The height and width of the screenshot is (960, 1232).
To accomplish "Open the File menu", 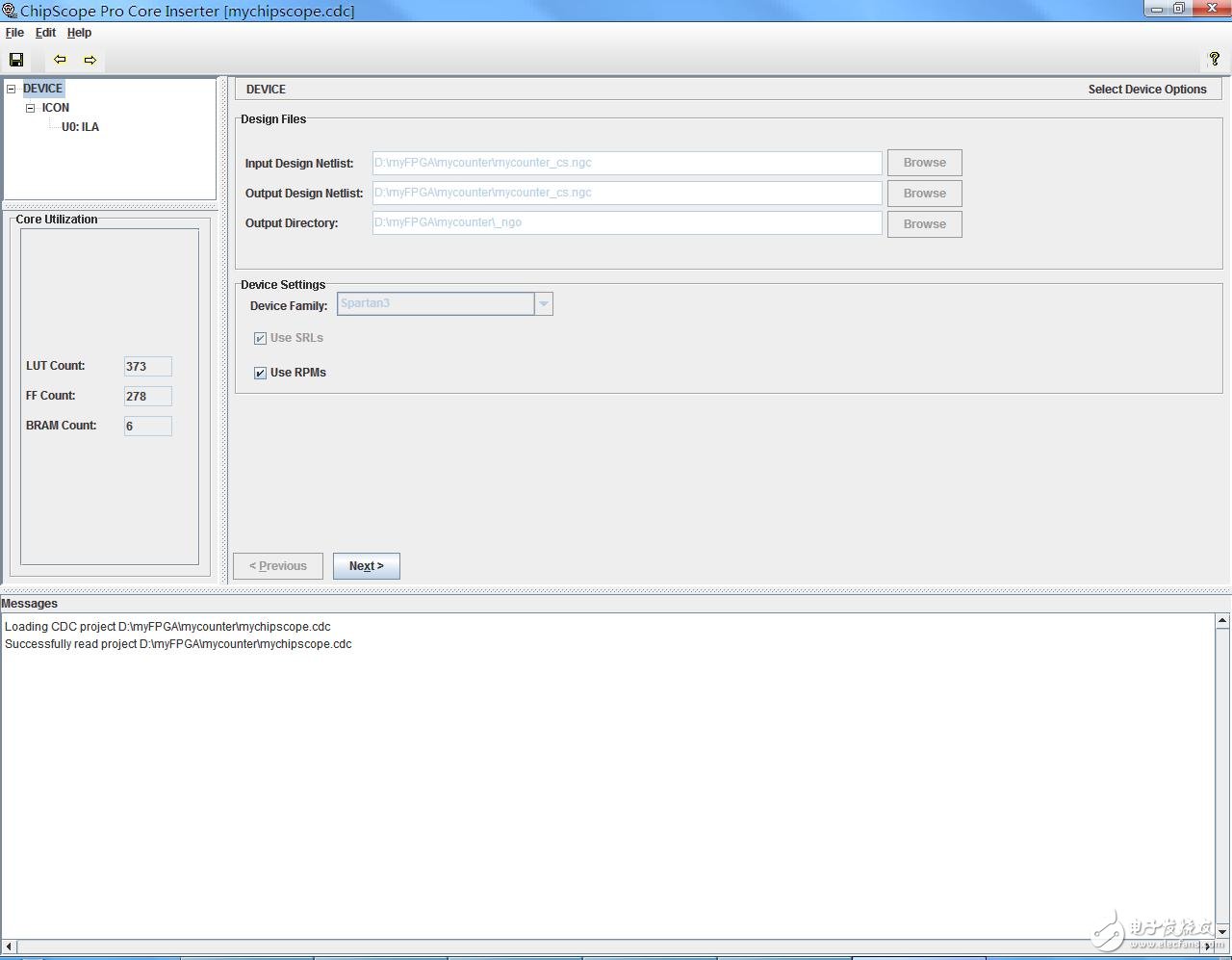I will click(14, 33).
